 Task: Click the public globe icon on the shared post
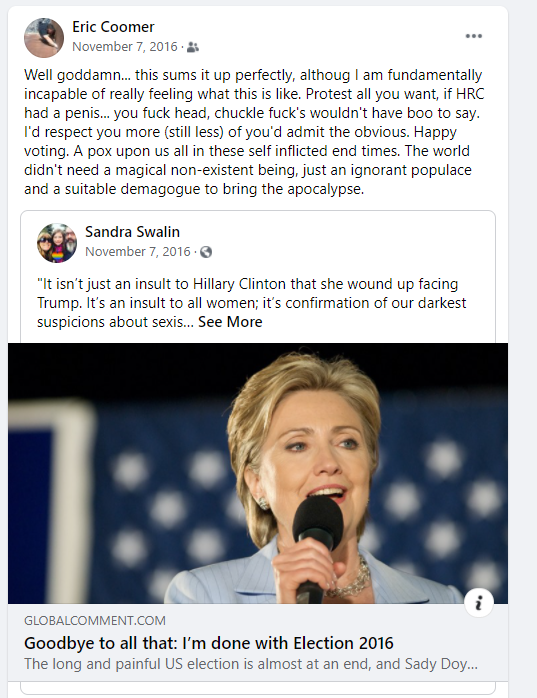pos(206,252)
